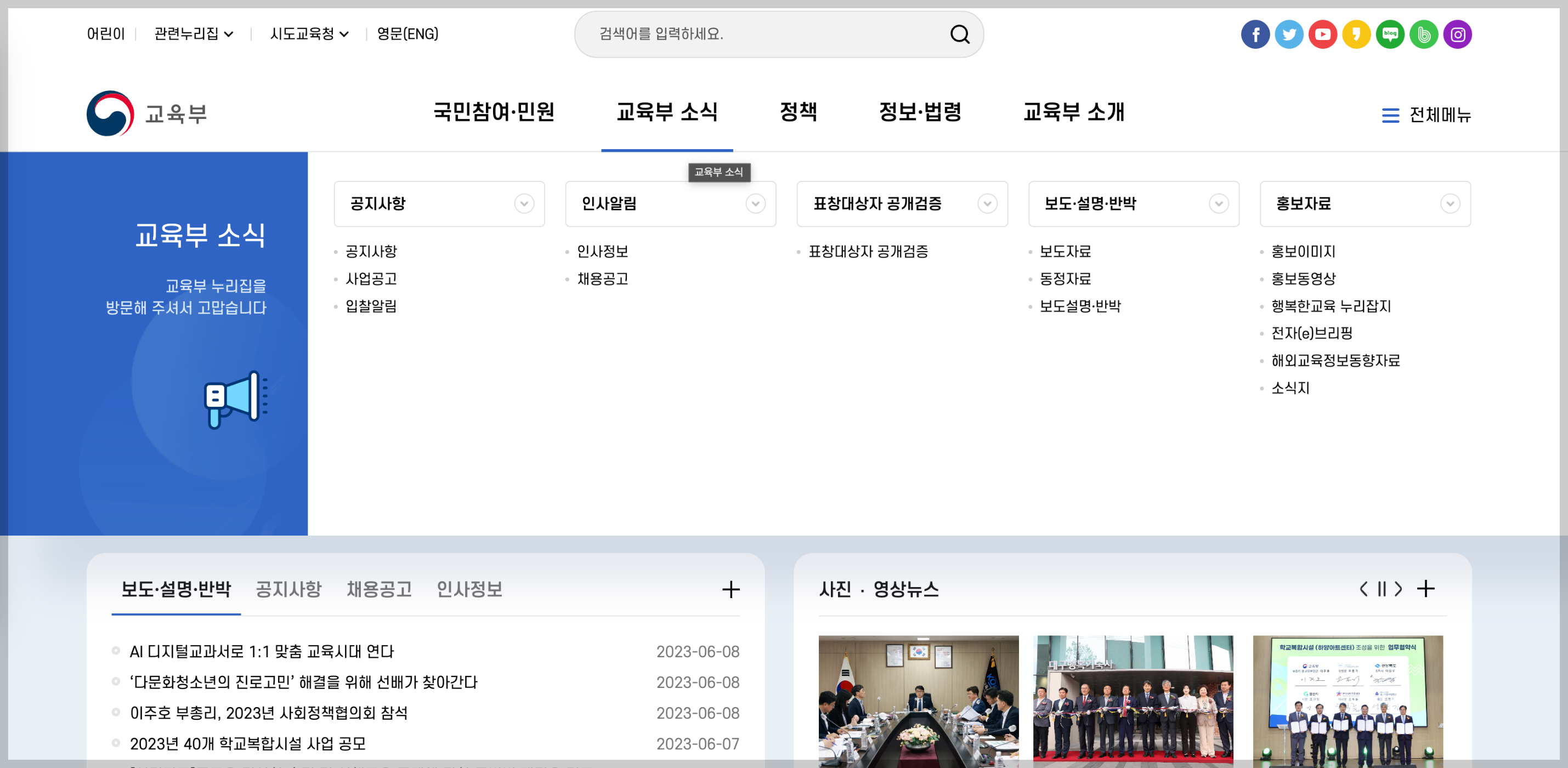Show previous 사진·영상뉴스 slide
The height and width of the screenshot is (768, 1568).
click(x=1364, y=589)
